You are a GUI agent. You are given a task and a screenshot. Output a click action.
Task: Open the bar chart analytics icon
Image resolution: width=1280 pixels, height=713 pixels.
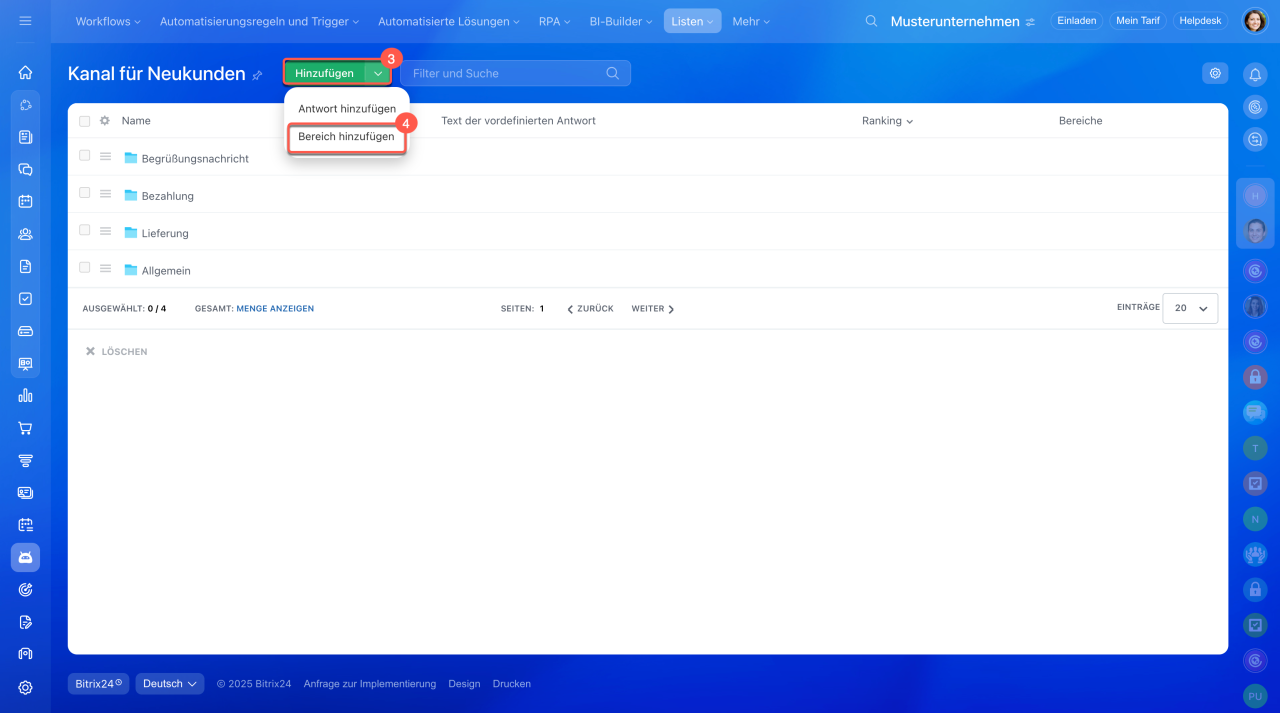click(25, 396)
